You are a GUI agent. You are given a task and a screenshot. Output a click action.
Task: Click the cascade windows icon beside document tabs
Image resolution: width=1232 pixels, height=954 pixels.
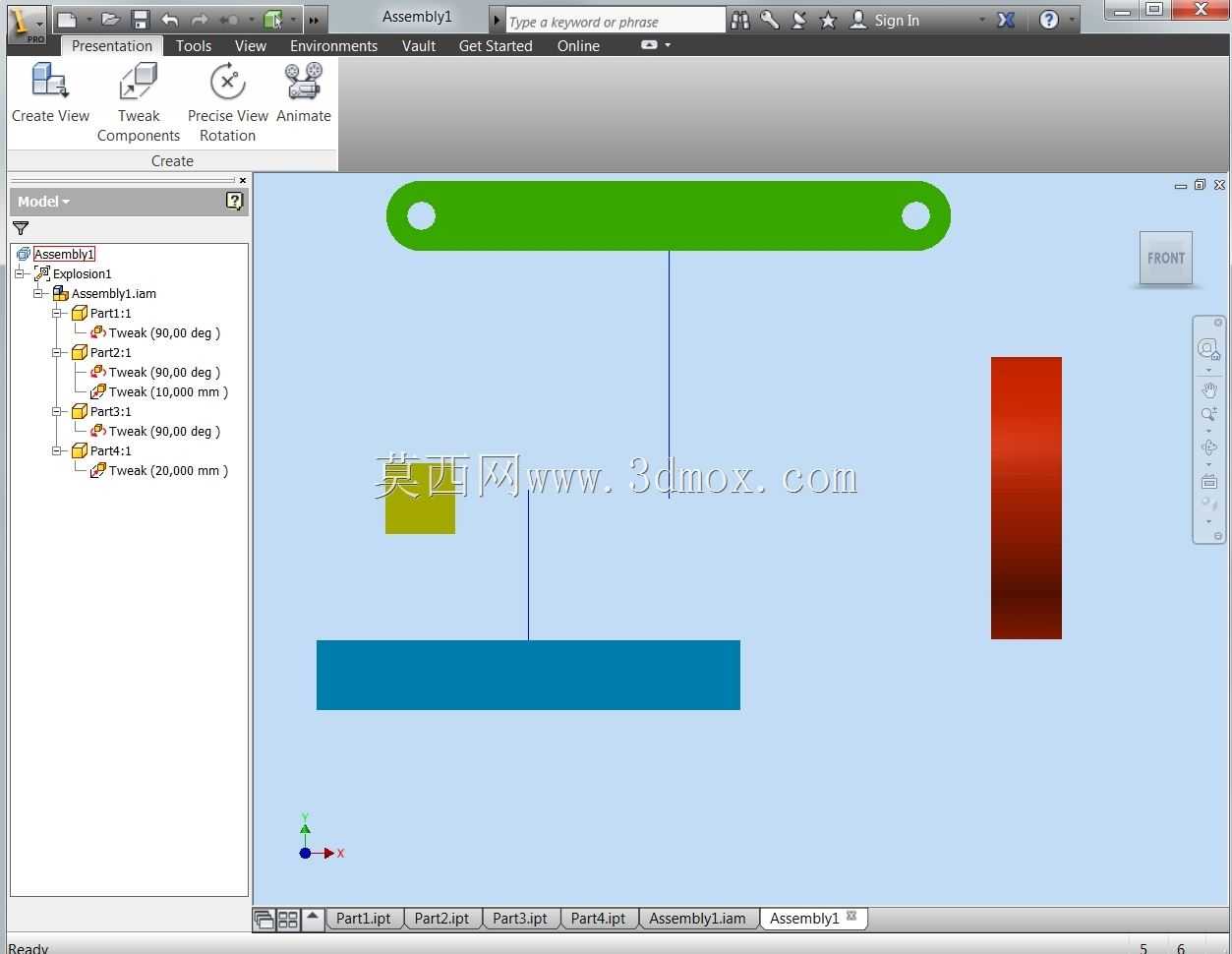pos(264,920)
